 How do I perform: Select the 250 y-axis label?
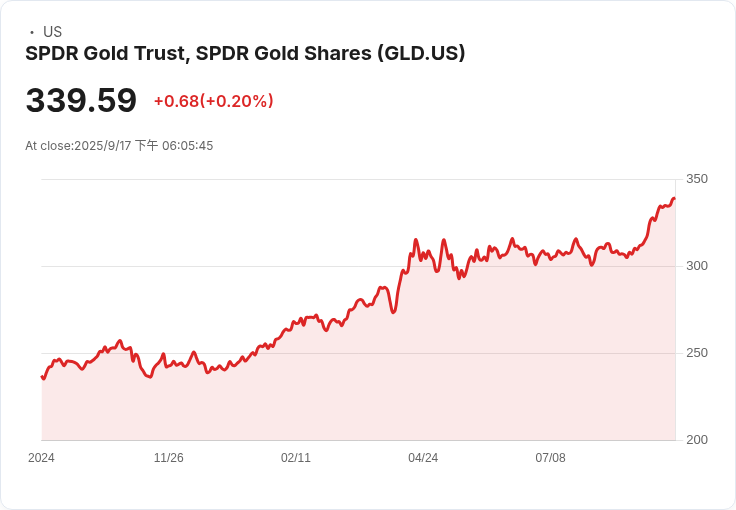click(x=697, y=353)
